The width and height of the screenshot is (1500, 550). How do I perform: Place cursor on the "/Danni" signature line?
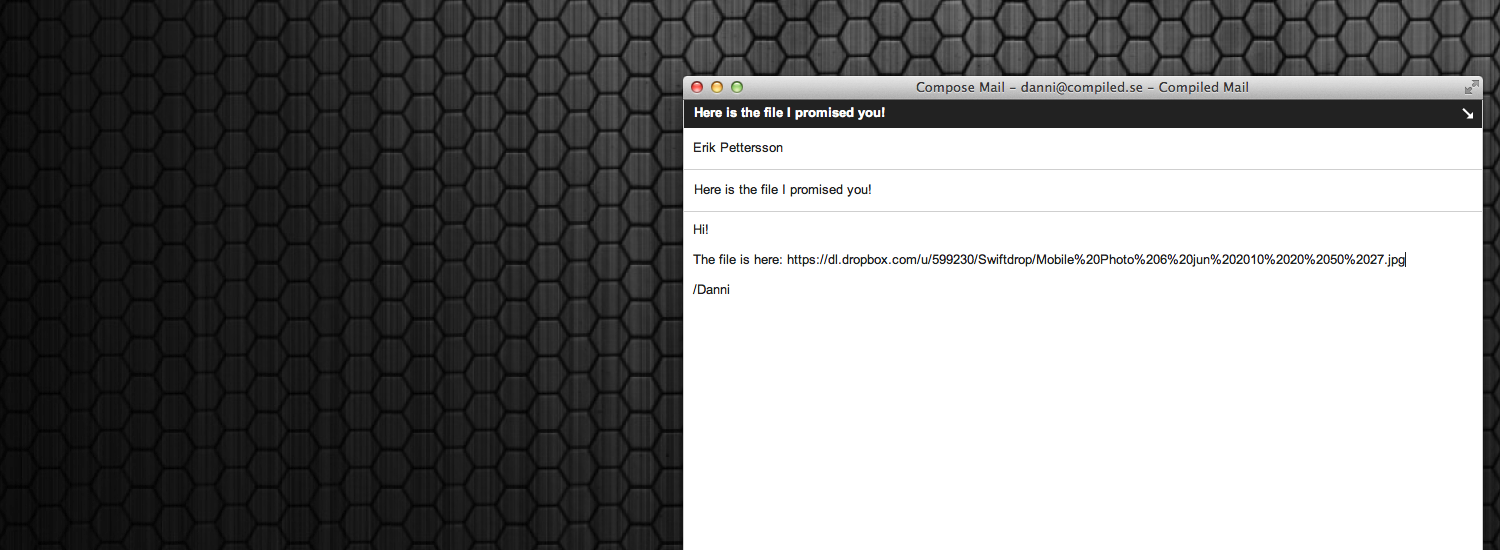coord(711,290)
